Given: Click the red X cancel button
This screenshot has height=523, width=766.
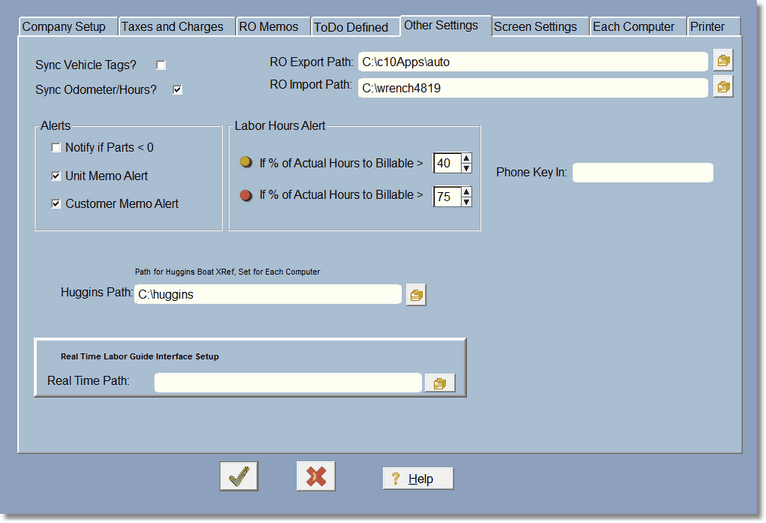Looking at the screenshot, I should click(x=316, y=477).
